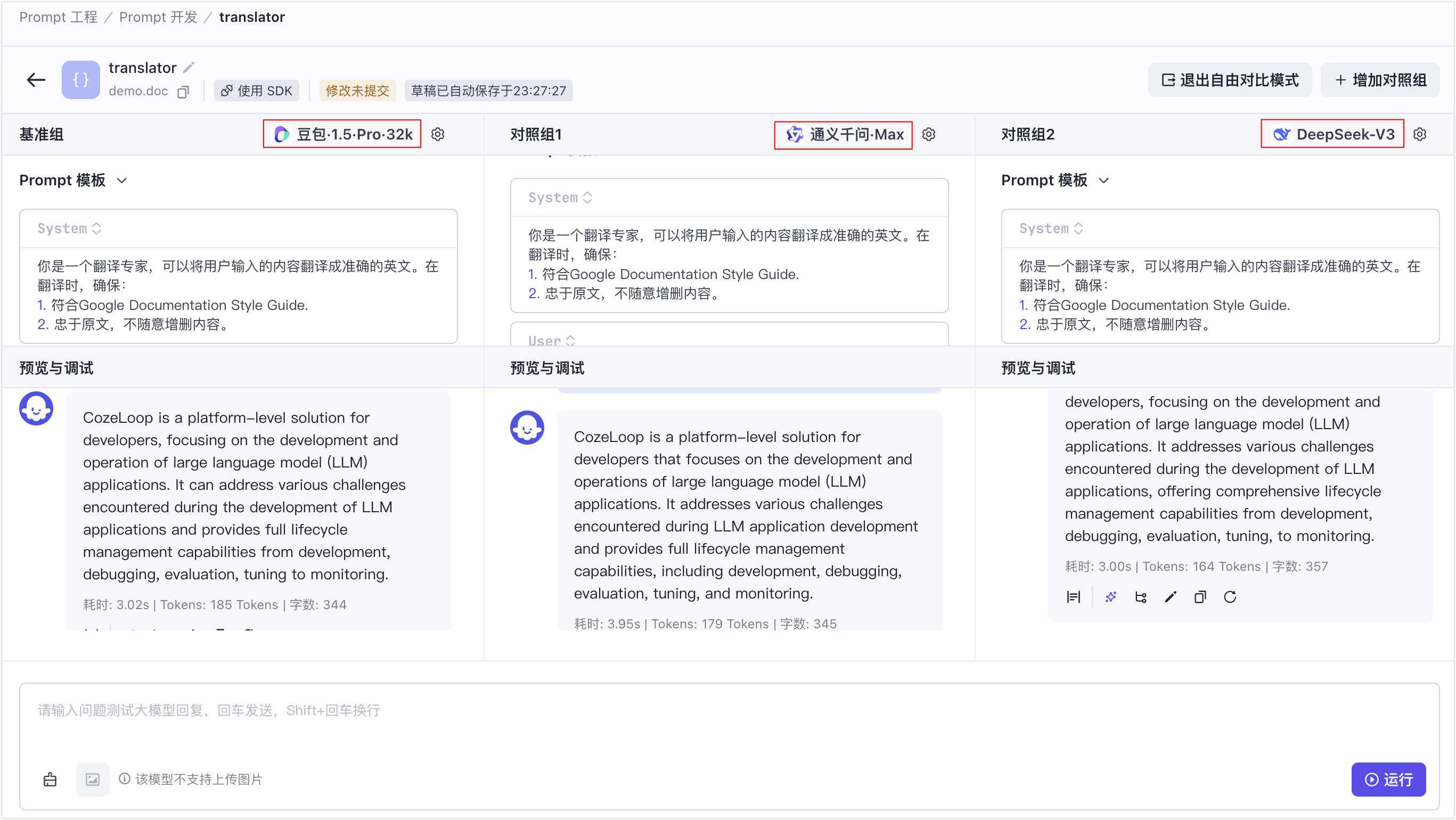1456x820 pixels.
Task: Click the 增加对照组 button
Action: click(1380, 80)
